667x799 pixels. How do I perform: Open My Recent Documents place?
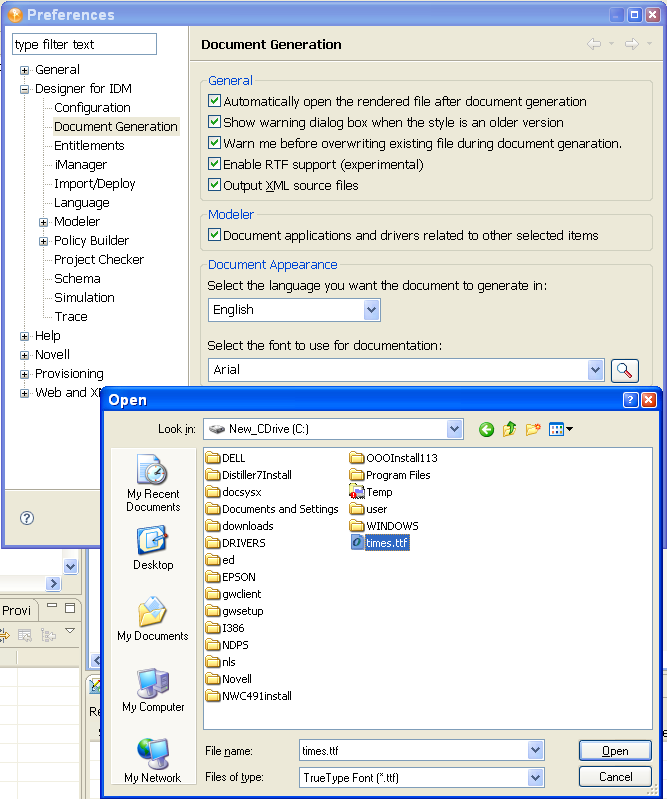point(153,483)
